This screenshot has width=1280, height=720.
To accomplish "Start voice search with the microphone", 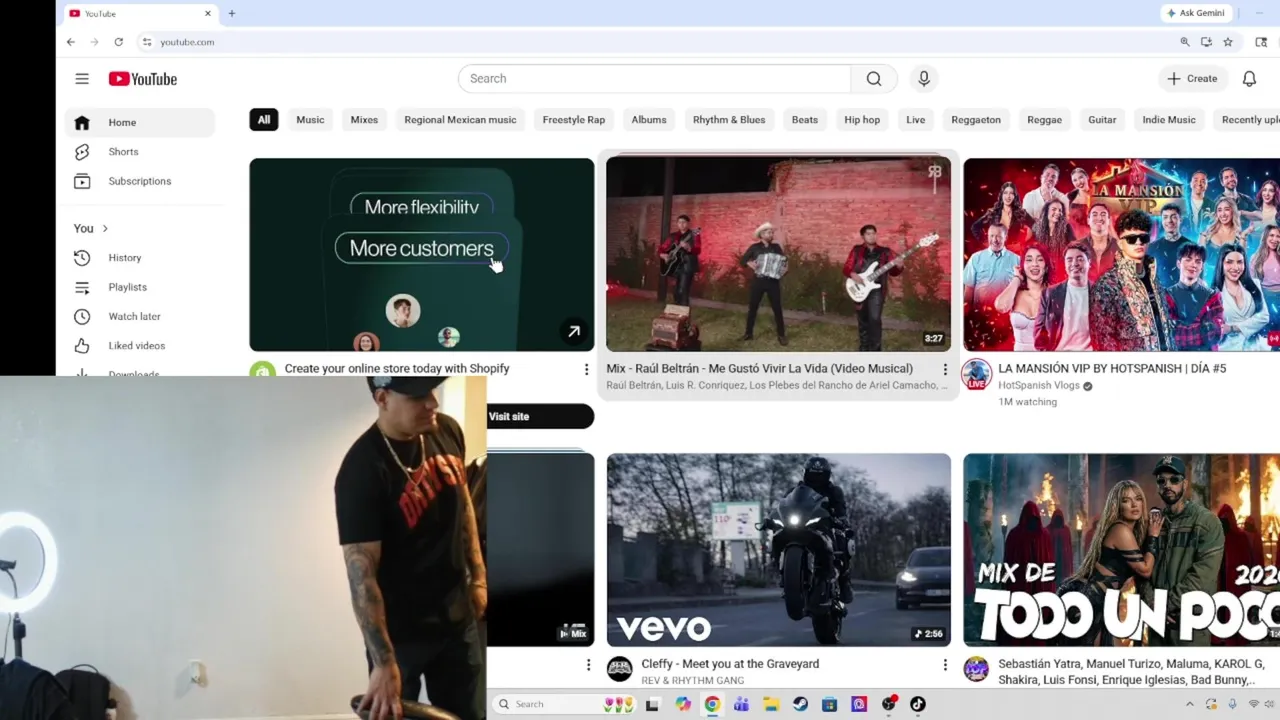I will [924, 79].
